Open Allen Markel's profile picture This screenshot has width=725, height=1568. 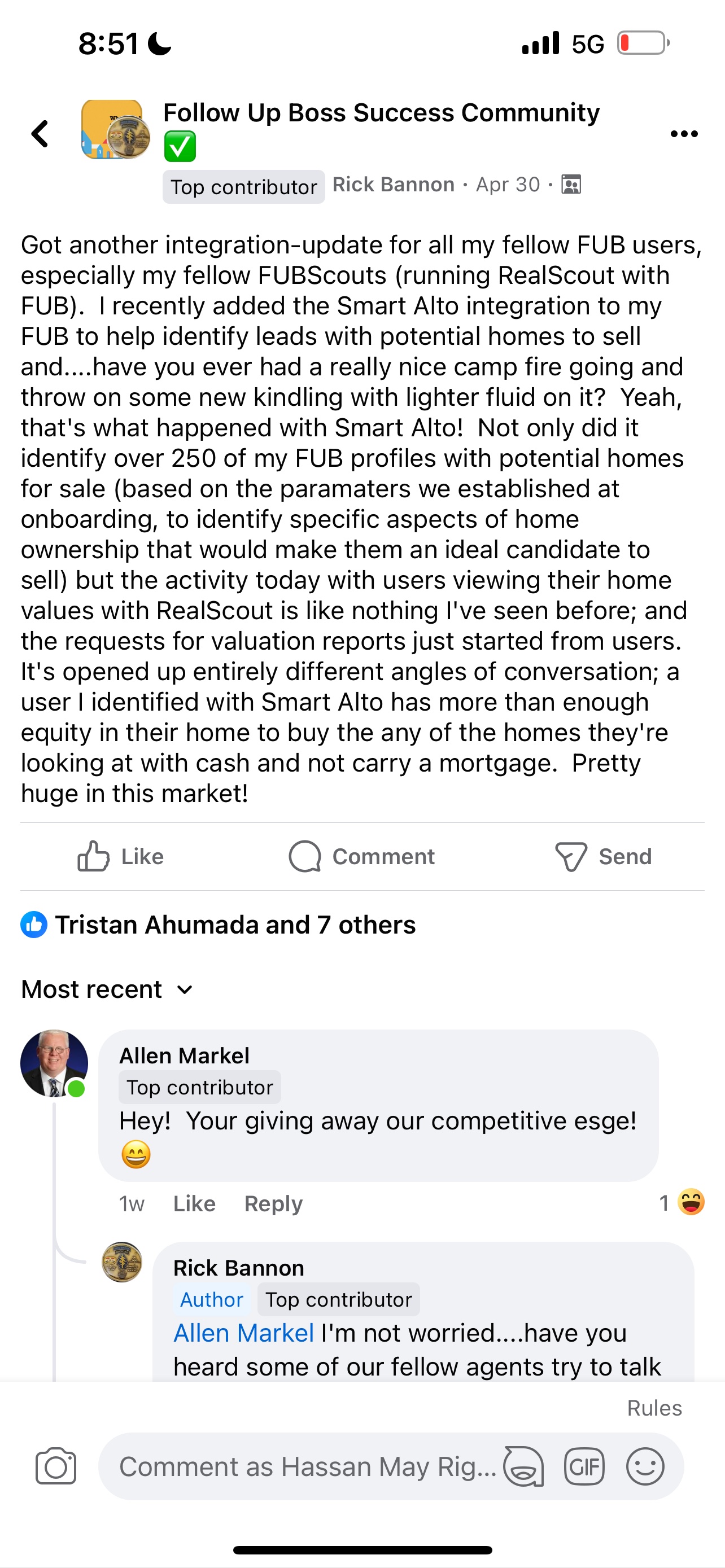click(54, 1063)
